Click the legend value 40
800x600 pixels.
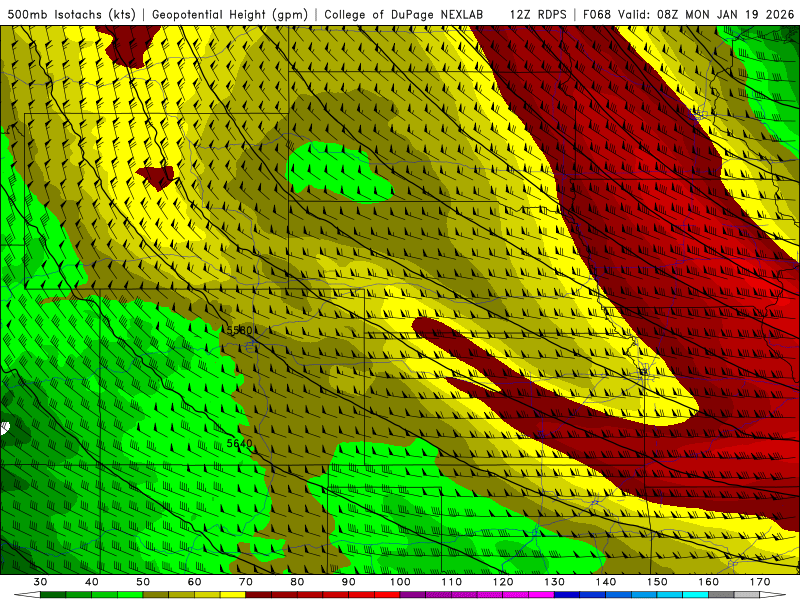click(x=92, y=582)
